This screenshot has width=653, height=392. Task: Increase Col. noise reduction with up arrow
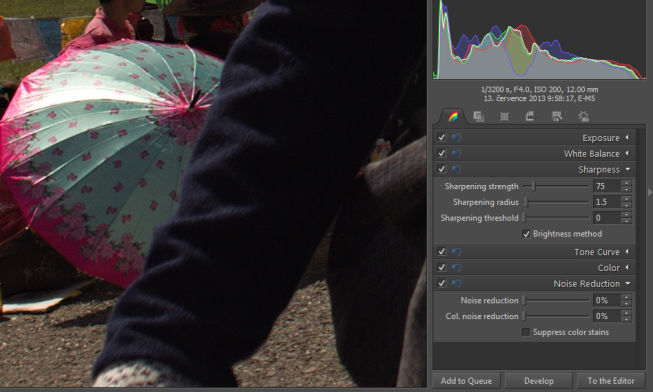(x=626, y=313)
